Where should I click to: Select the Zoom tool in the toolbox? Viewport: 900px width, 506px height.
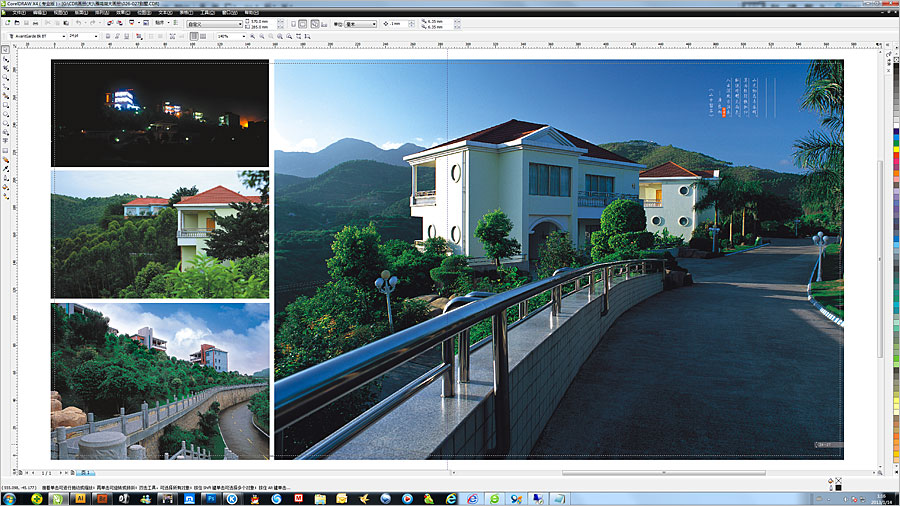point(6,76)
